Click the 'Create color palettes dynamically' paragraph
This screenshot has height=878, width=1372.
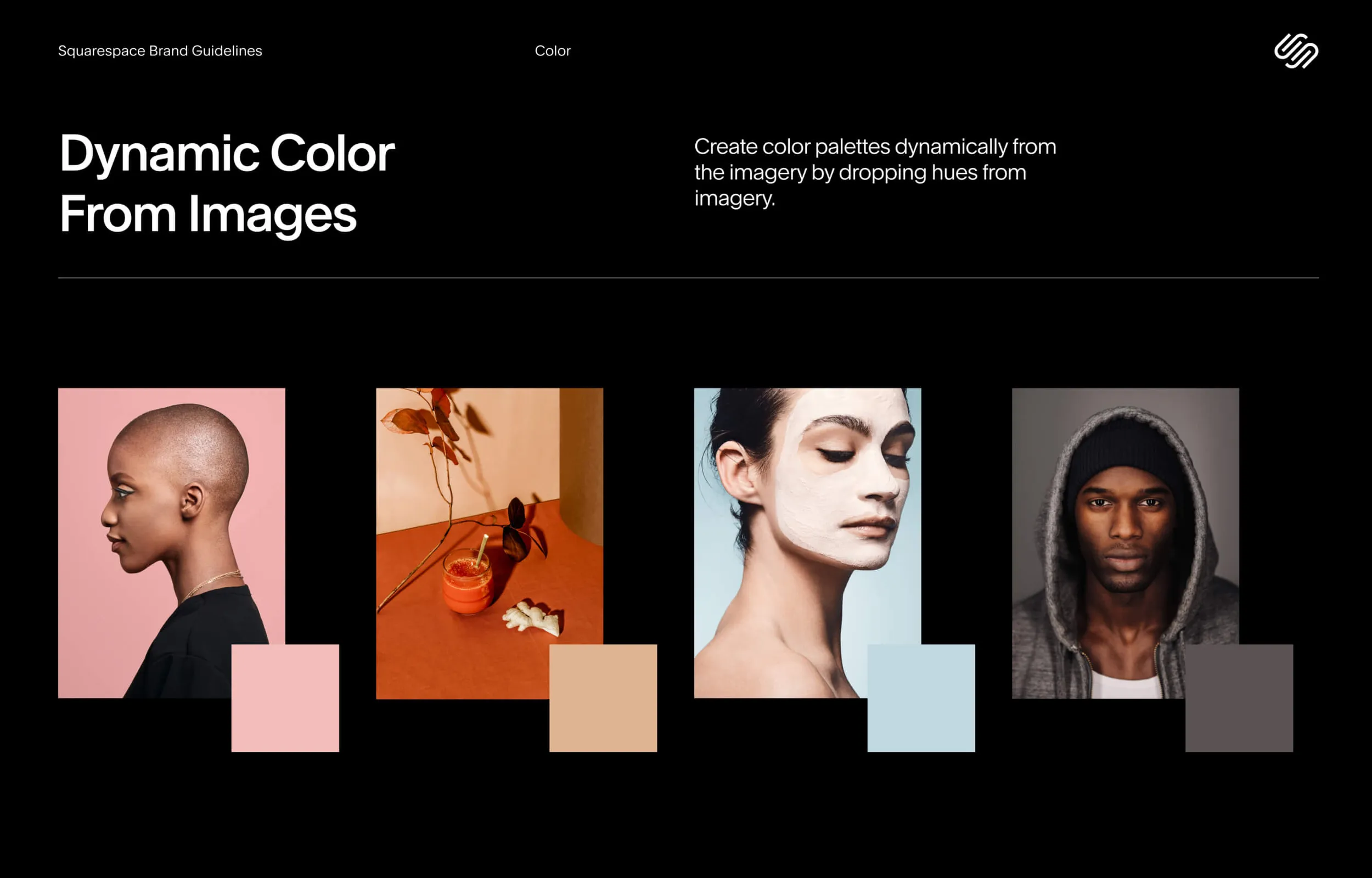click(875, 172)
